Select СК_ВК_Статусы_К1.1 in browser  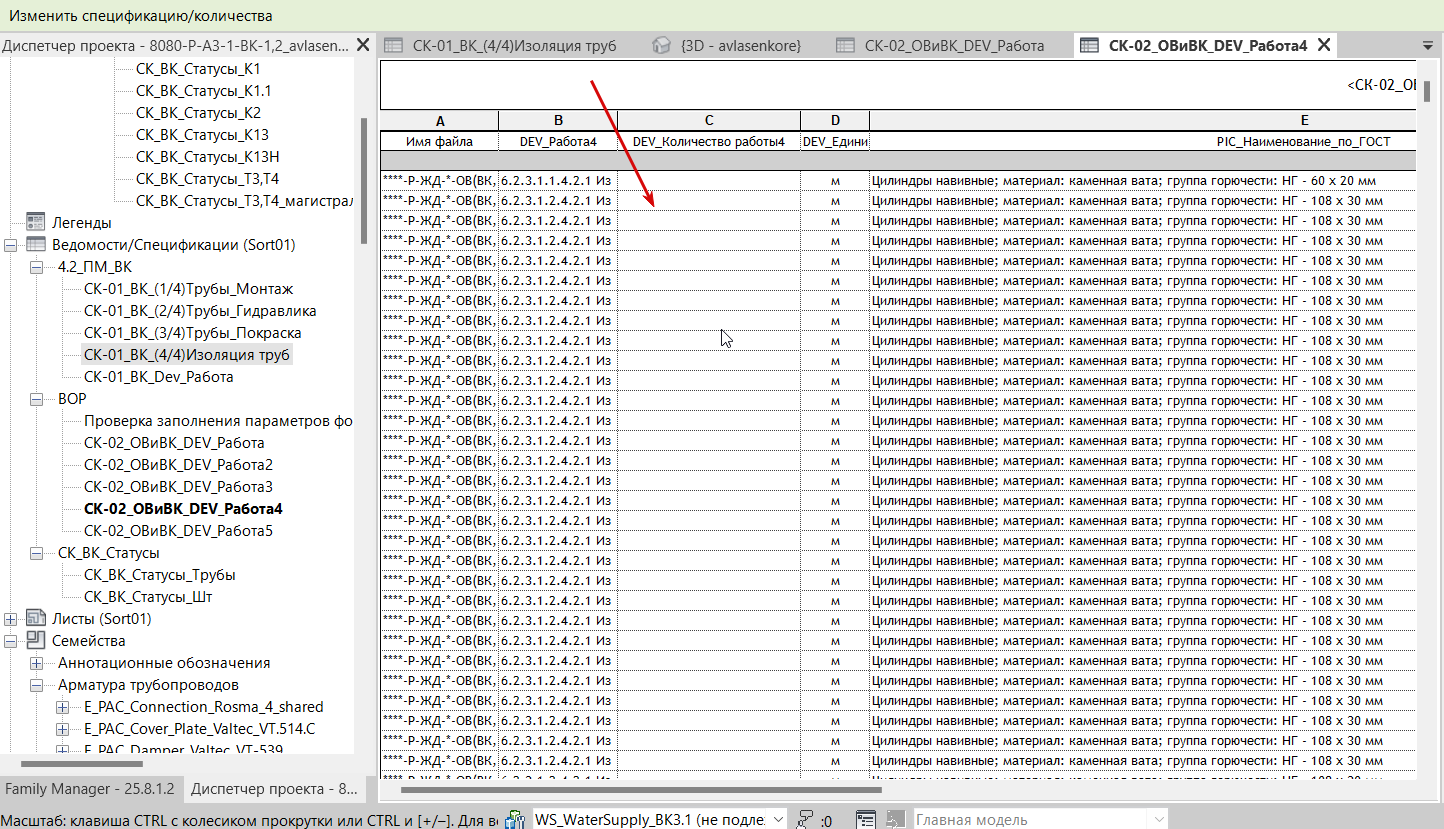pyautogui.click(x=203, y=91)
